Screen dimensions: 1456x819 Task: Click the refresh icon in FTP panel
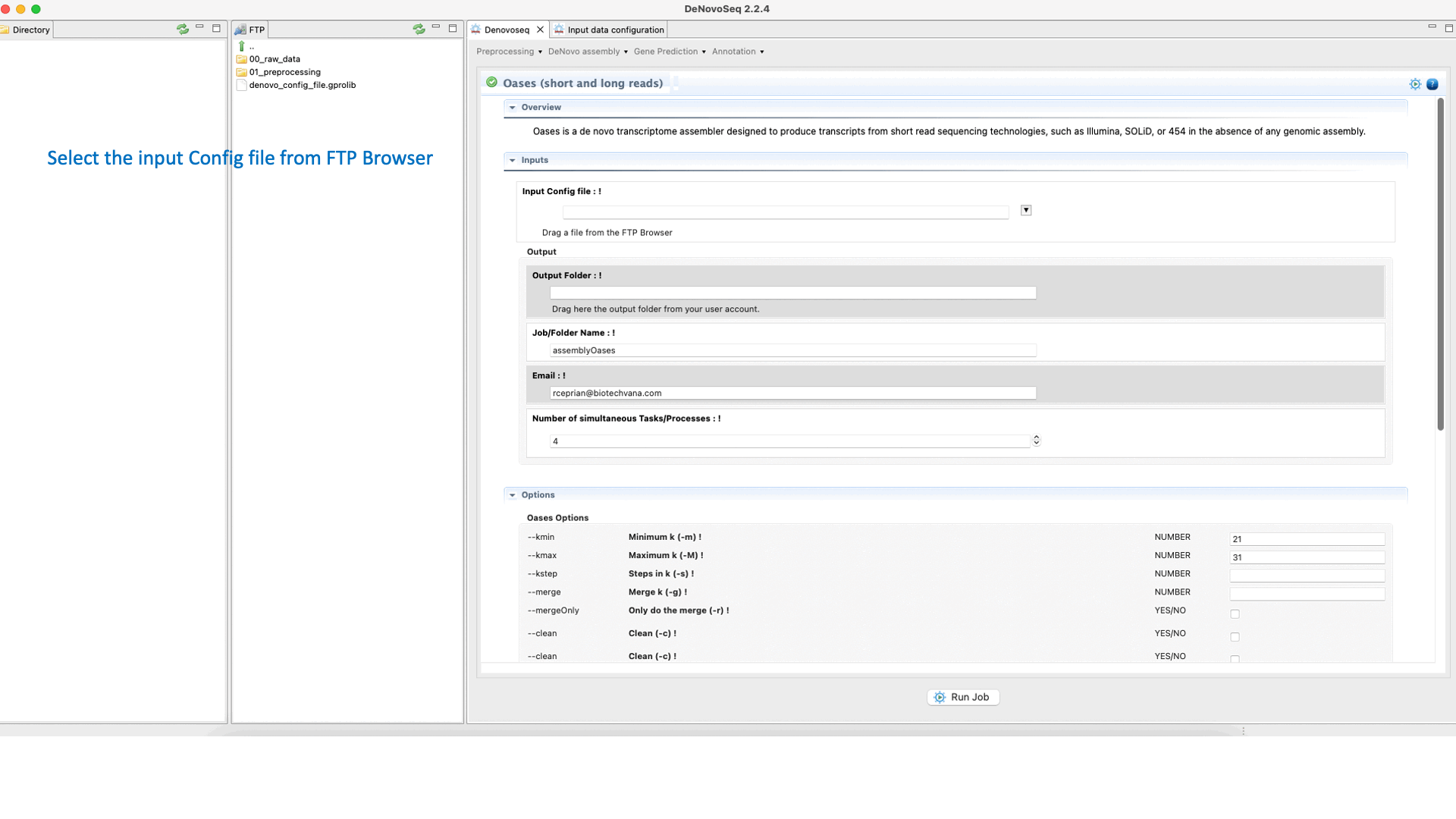419,29
